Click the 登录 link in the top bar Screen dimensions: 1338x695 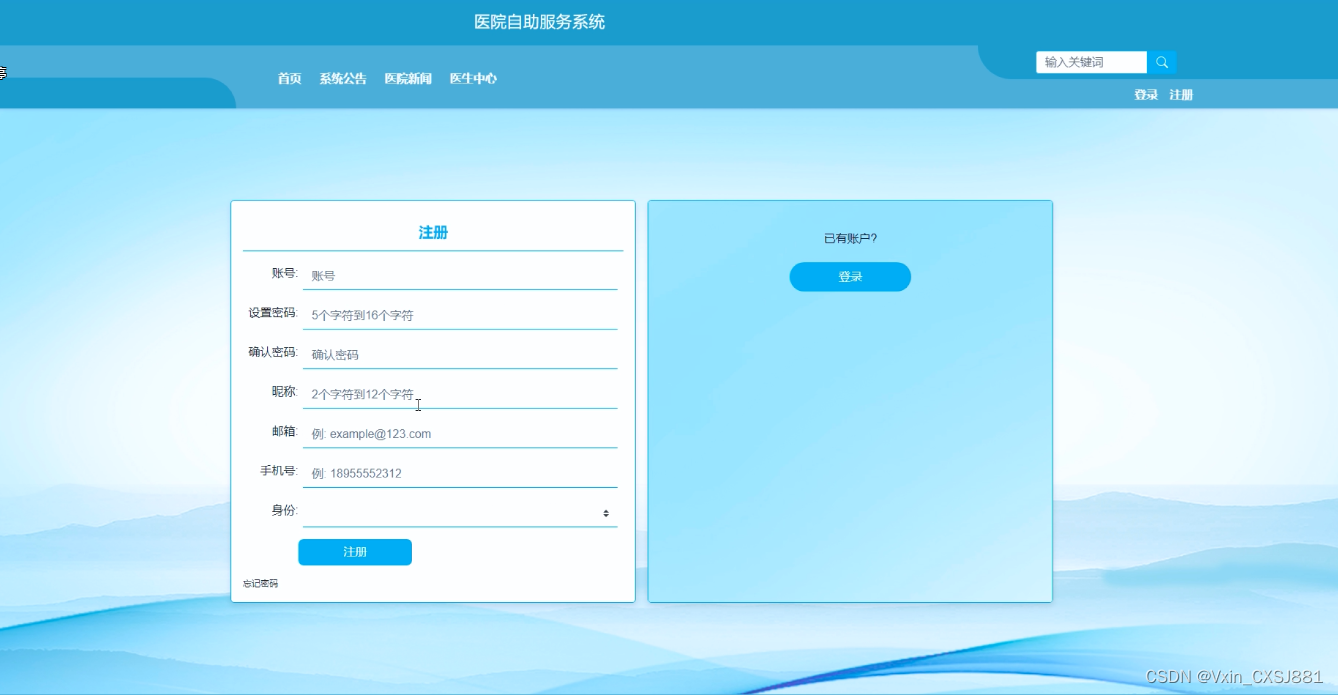click(x=1144, y=94)
